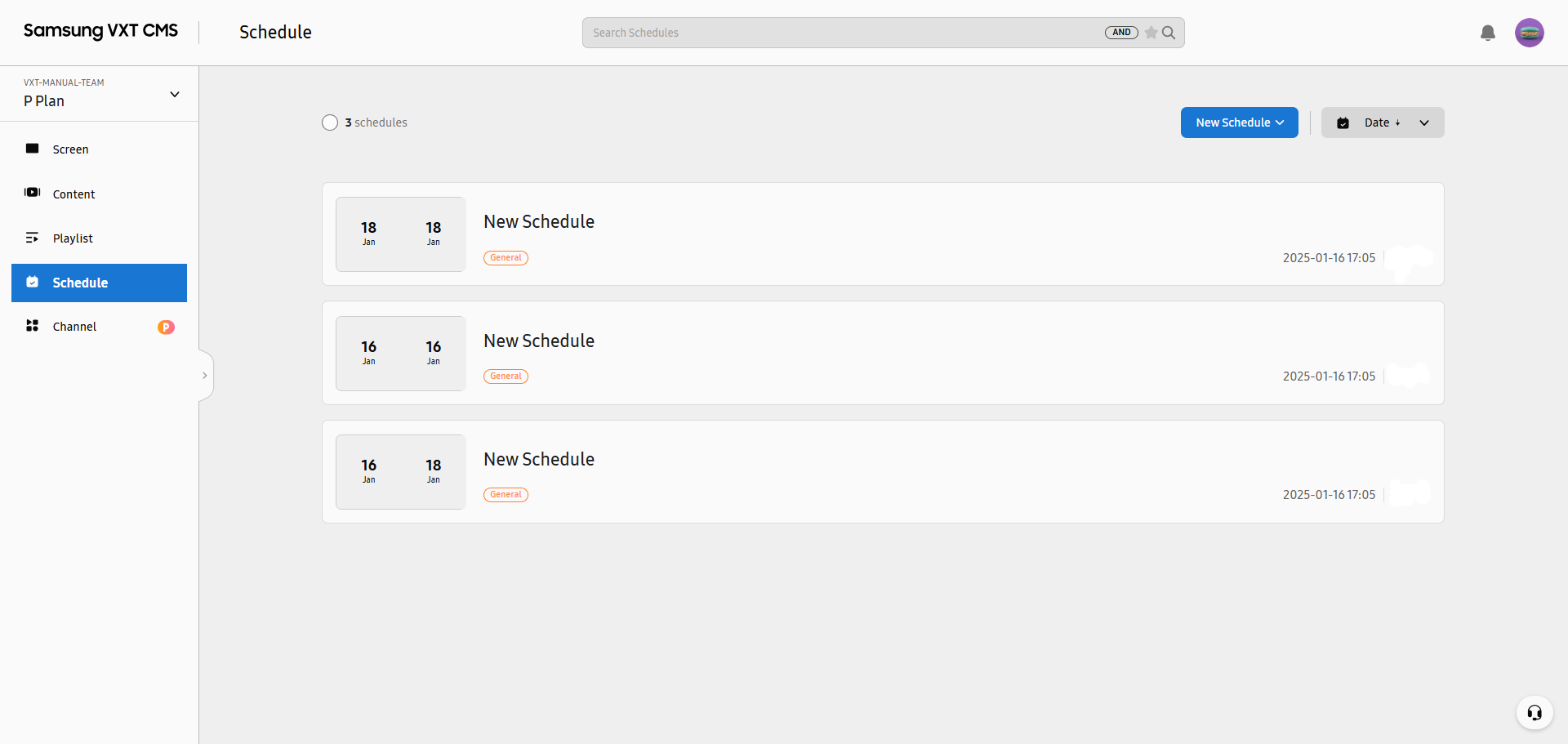1568x744 pixels.
Task: Select the Schedule menu item
Action: (99, 283)
